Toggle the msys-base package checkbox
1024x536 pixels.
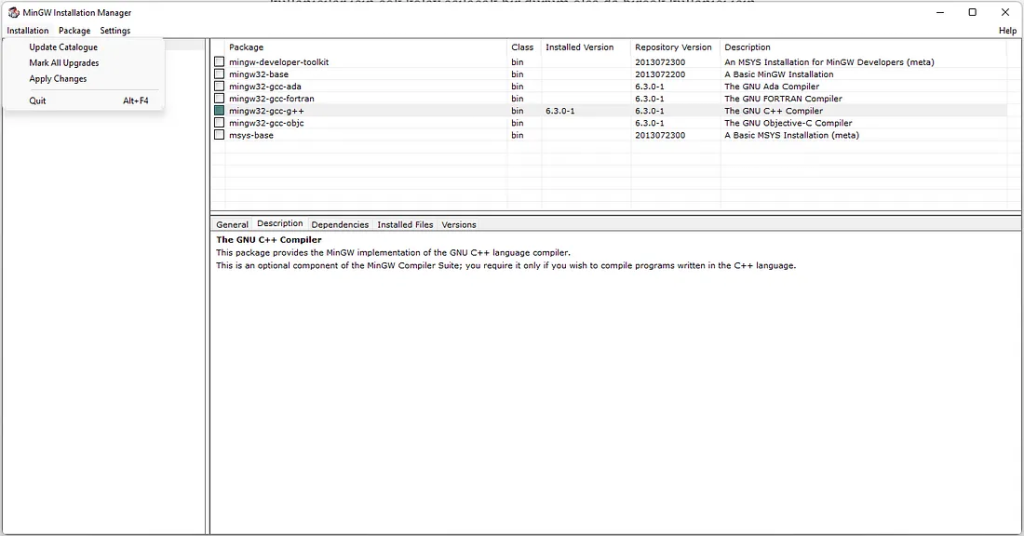pos(219,135)
